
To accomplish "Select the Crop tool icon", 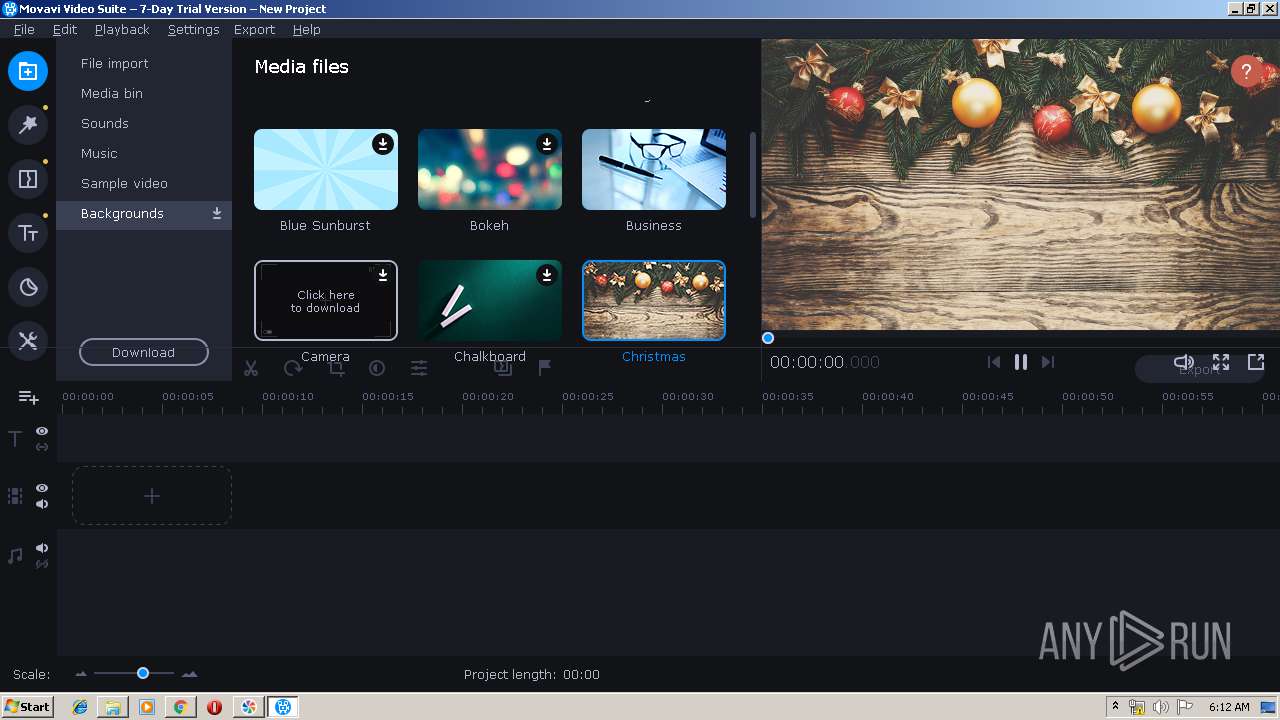I will pyautogui.click(x=336, y=368).
